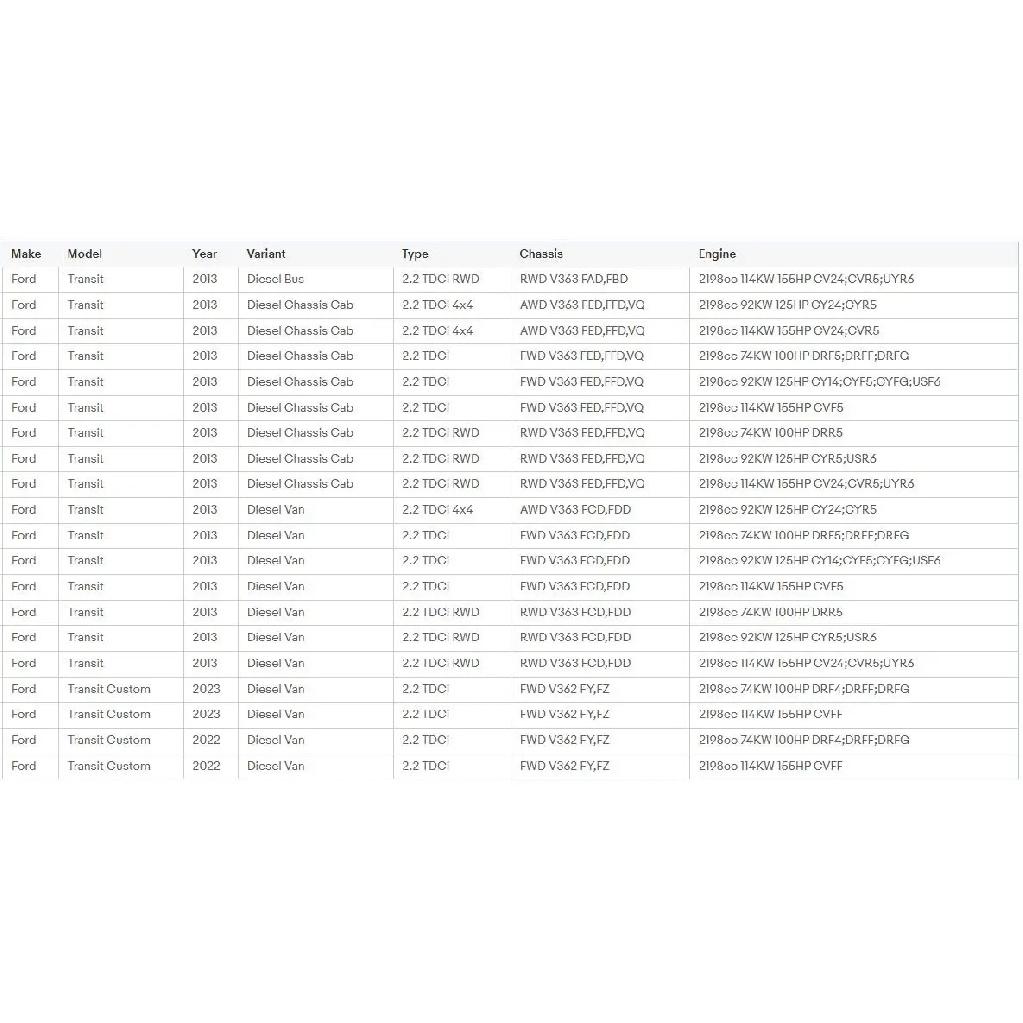Click the 'Make' column header
This screenshot has width=1023, height=1023.
click(x=26, y=254)
